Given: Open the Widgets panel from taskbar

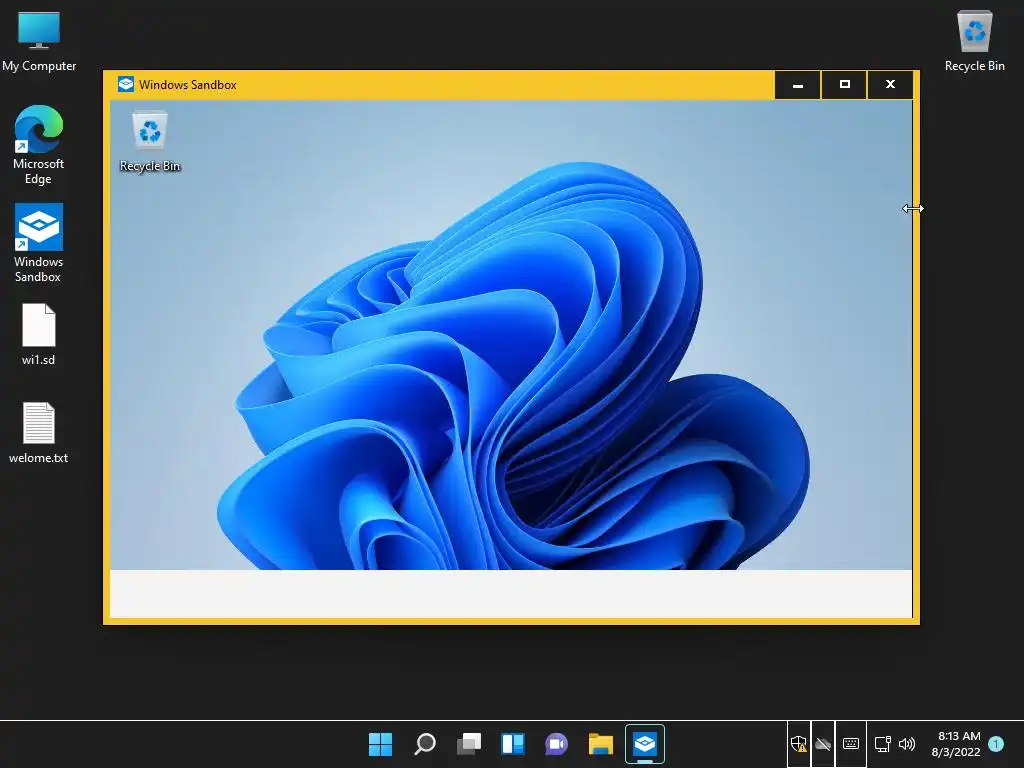Looking at the screenshot, I should pyautogui.click(x=513, y=744).
